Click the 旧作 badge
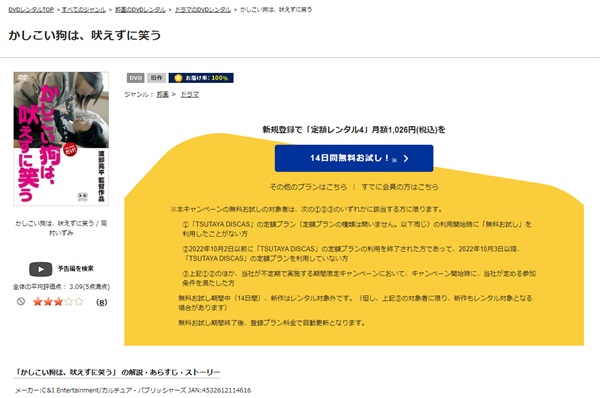 tap(156, 78)
